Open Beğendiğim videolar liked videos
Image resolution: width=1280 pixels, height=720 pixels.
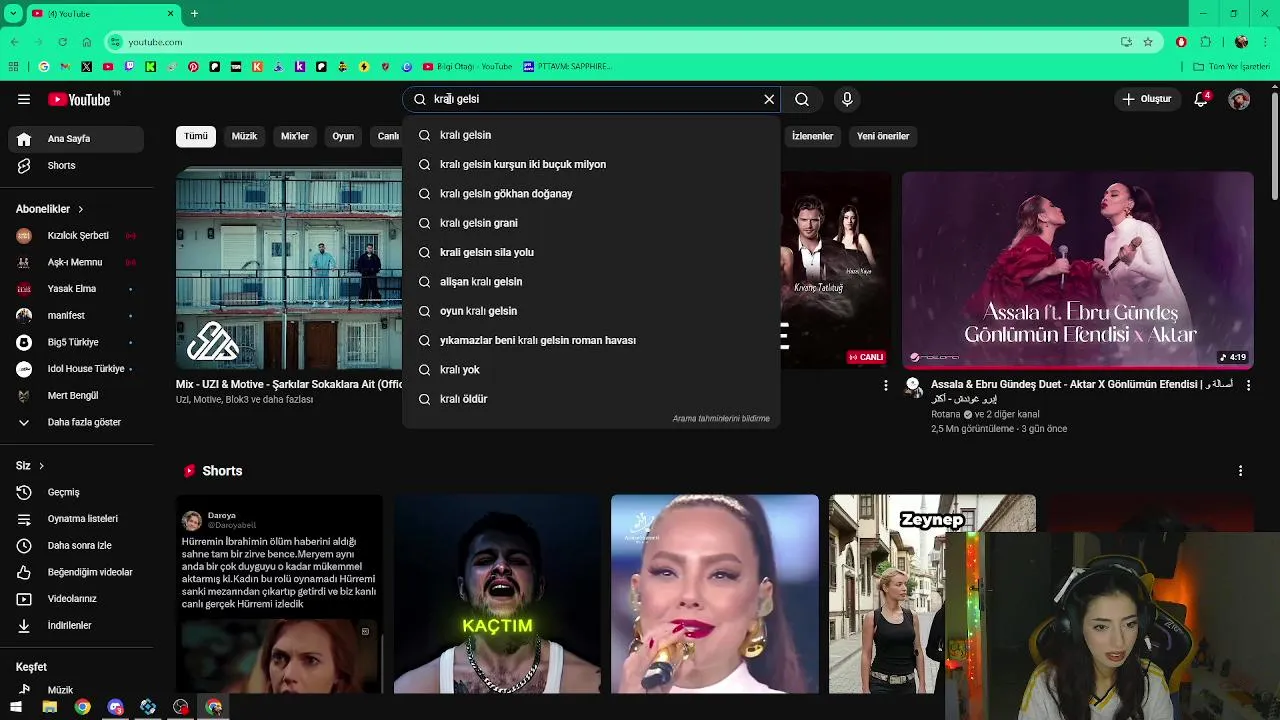point(76,572)
